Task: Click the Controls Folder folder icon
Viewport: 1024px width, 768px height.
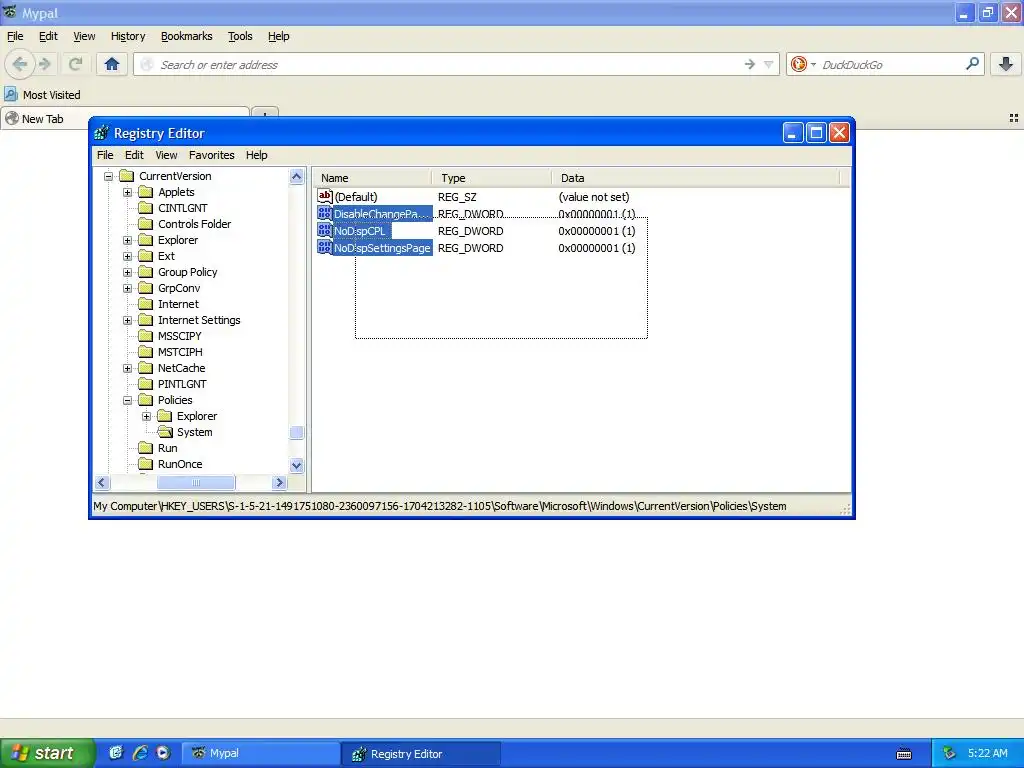Action: pyautogui.click(x=146, y=224)
